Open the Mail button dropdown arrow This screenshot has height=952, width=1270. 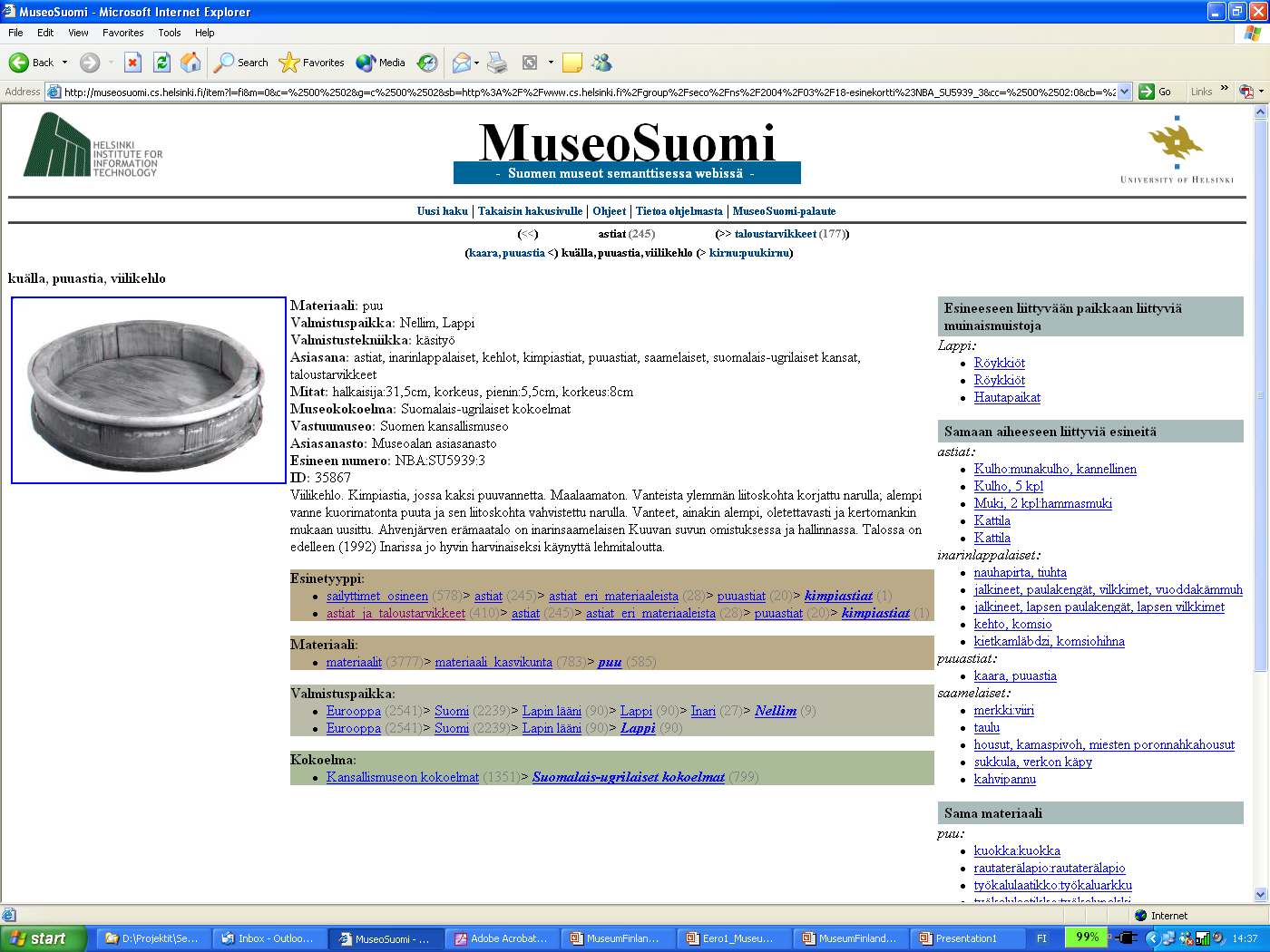coord(477,63)
